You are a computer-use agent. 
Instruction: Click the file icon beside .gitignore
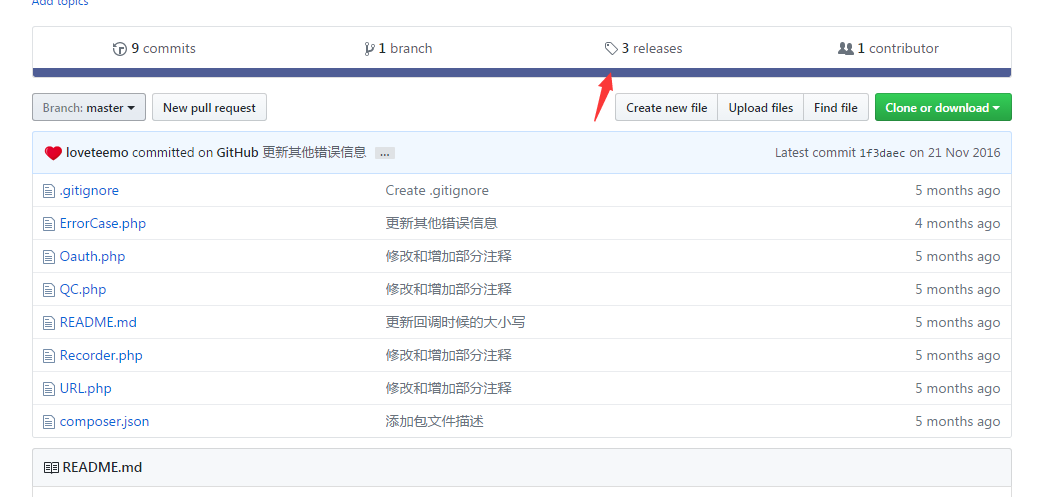[x=48, y=191]
